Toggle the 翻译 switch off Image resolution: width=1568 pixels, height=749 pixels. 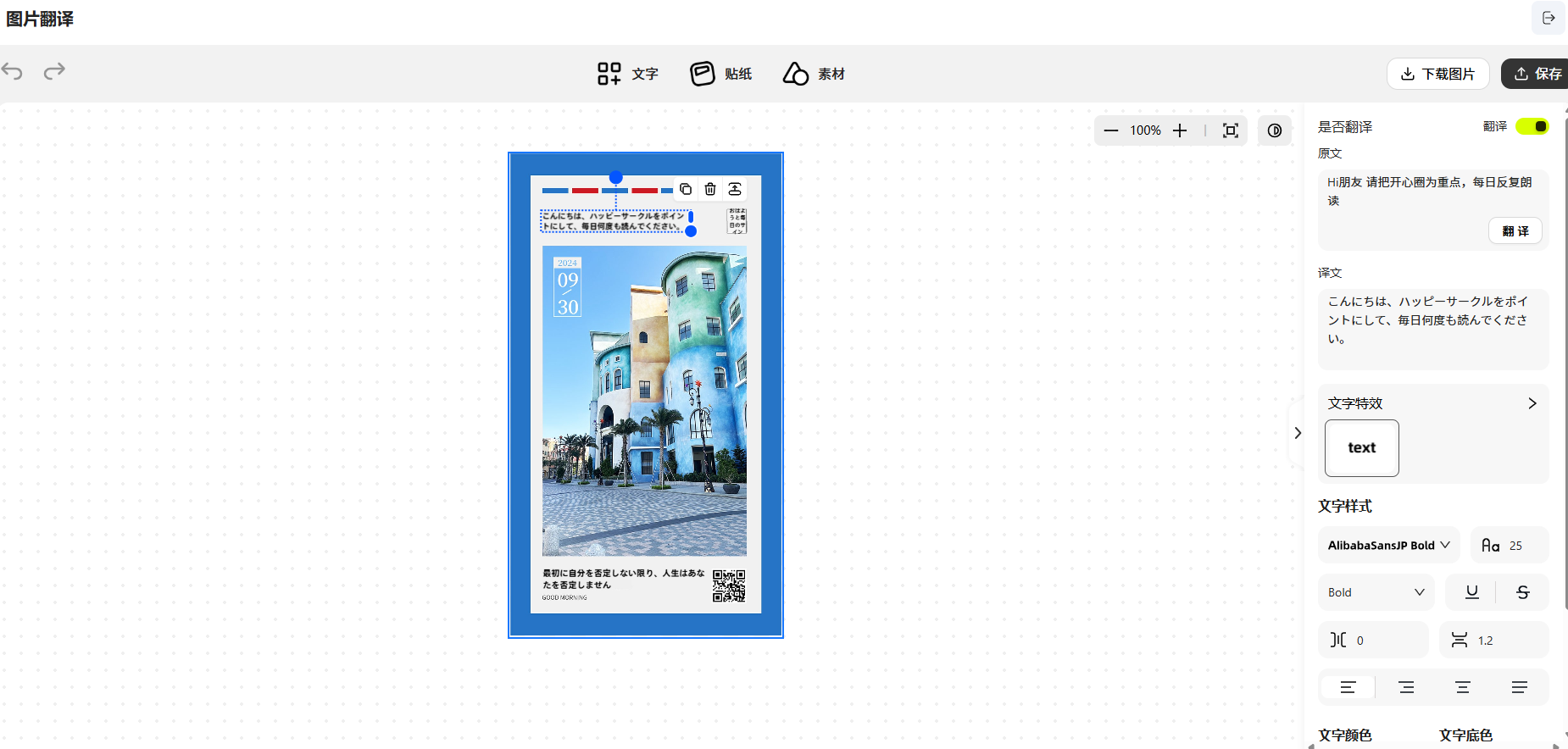pyautogui.click(x=1532, y=126)
